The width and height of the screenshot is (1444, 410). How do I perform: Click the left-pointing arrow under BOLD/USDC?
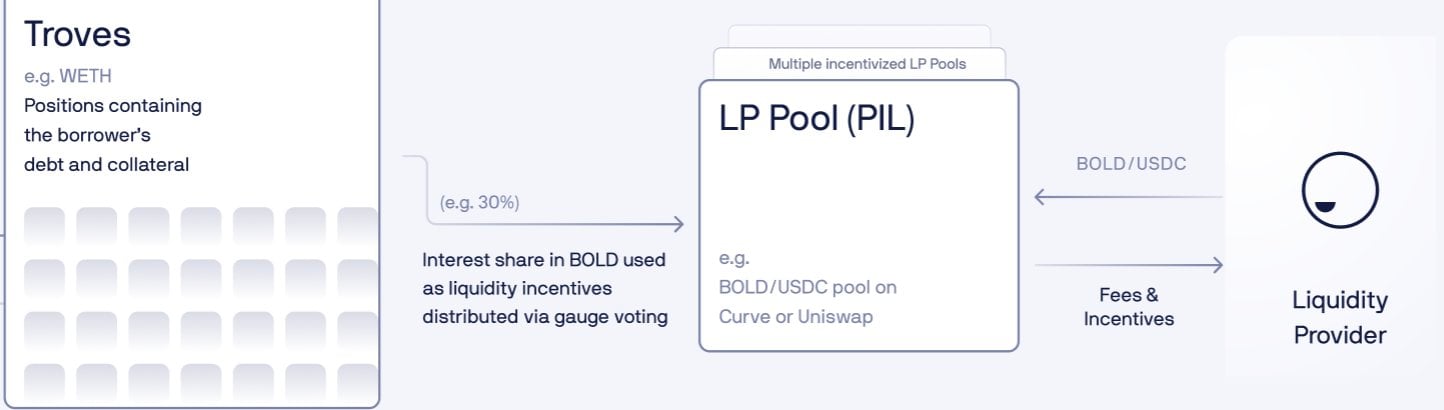click(1128, 197)
